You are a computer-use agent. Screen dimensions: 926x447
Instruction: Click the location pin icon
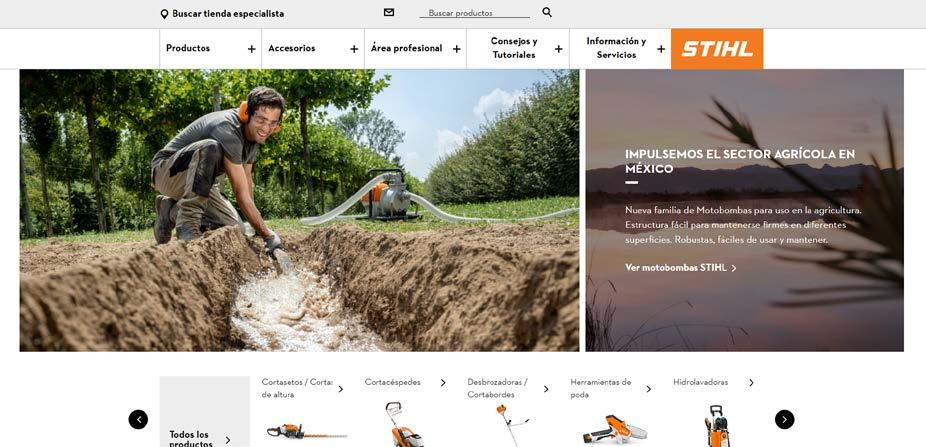(x=164, y=14)
